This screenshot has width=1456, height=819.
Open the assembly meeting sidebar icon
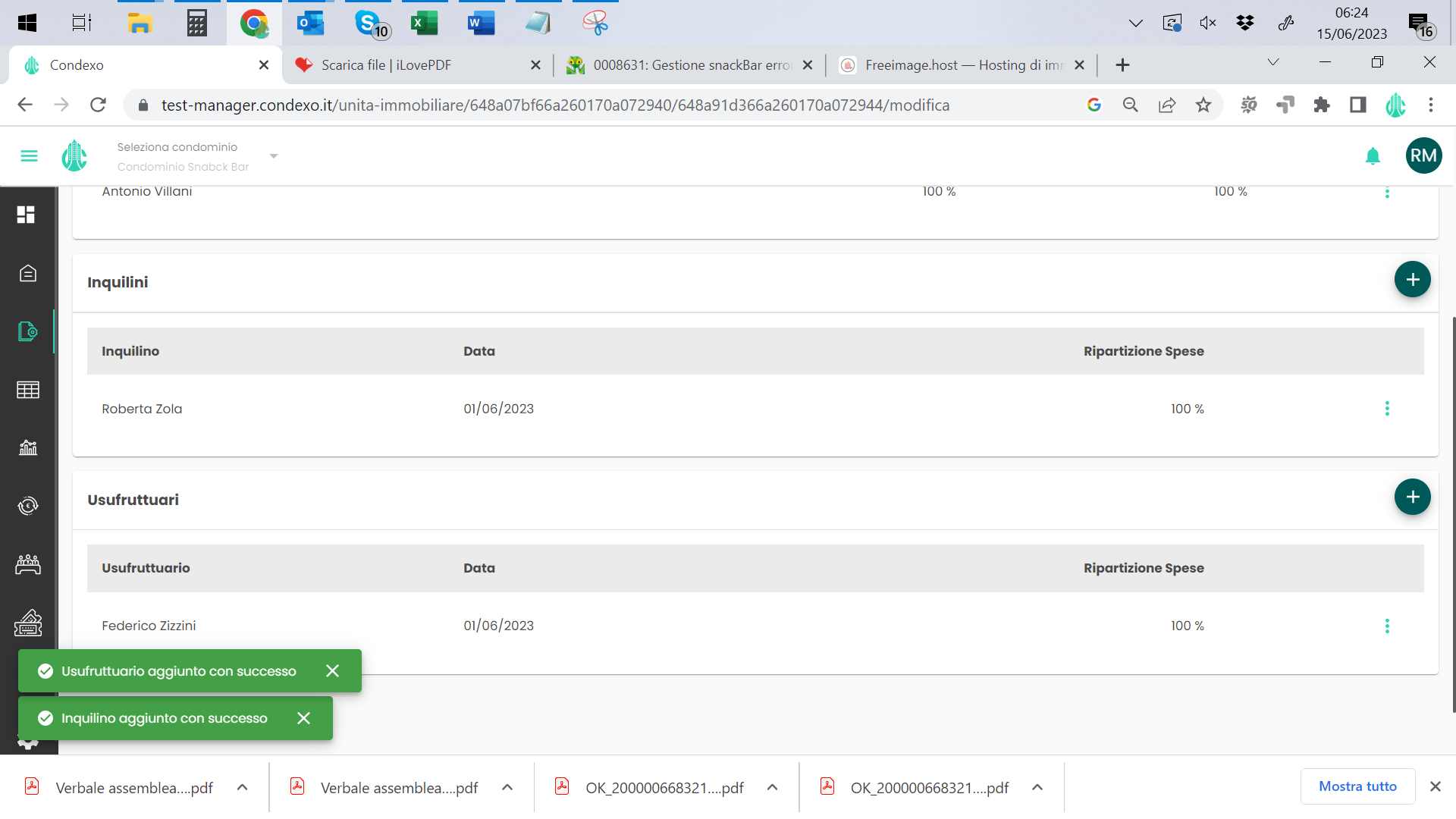[x=27, y=564]
